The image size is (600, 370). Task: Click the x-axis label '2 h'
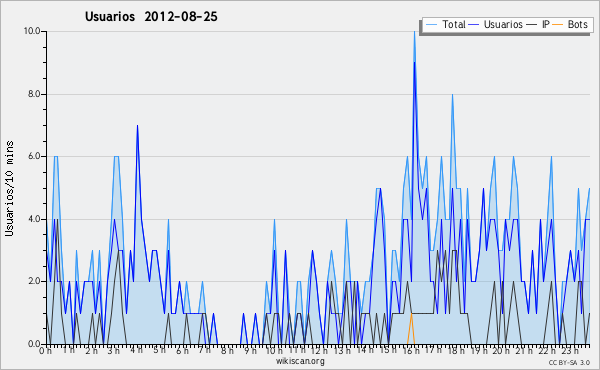point(91,350)
